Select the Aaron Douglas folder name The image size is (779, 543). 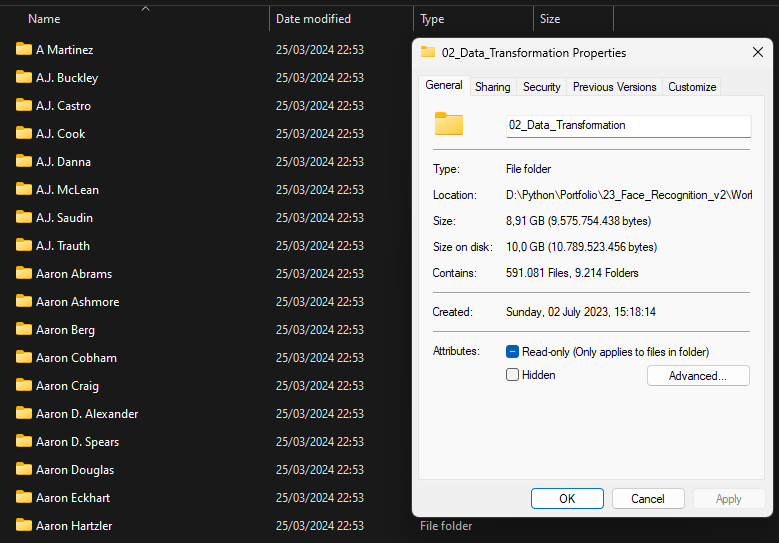tap(75, 470)
